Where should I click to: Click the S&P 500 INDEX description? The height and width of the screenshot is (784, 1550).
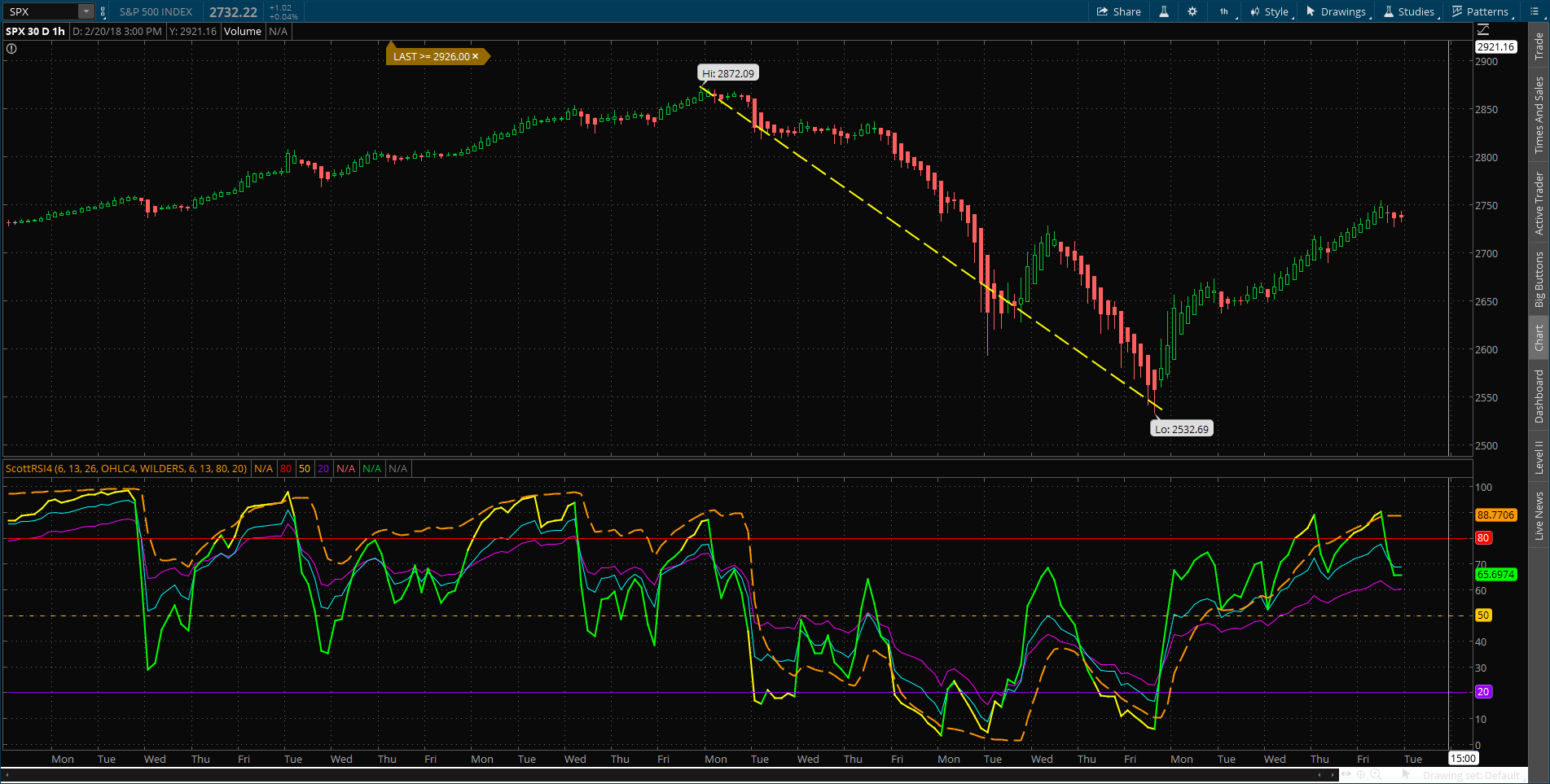click(x=156, y=11)
